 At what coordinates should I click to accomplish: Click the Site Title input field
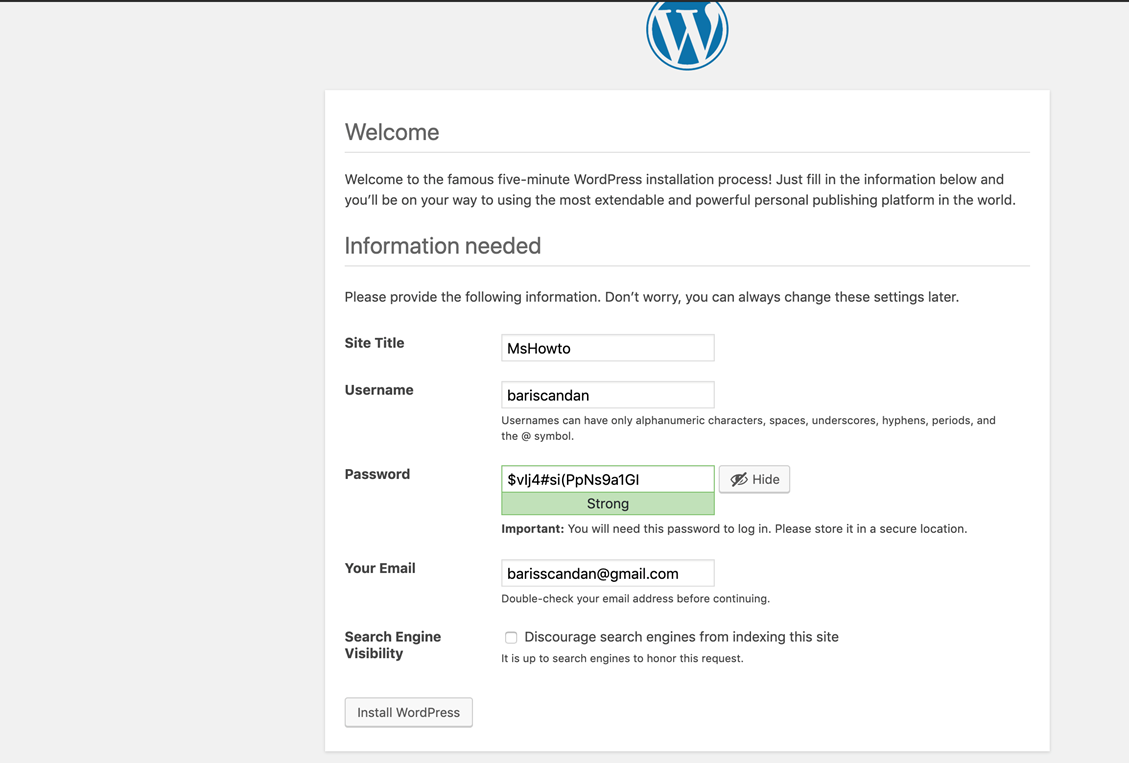pyautogui.click(x=608, y=348)
